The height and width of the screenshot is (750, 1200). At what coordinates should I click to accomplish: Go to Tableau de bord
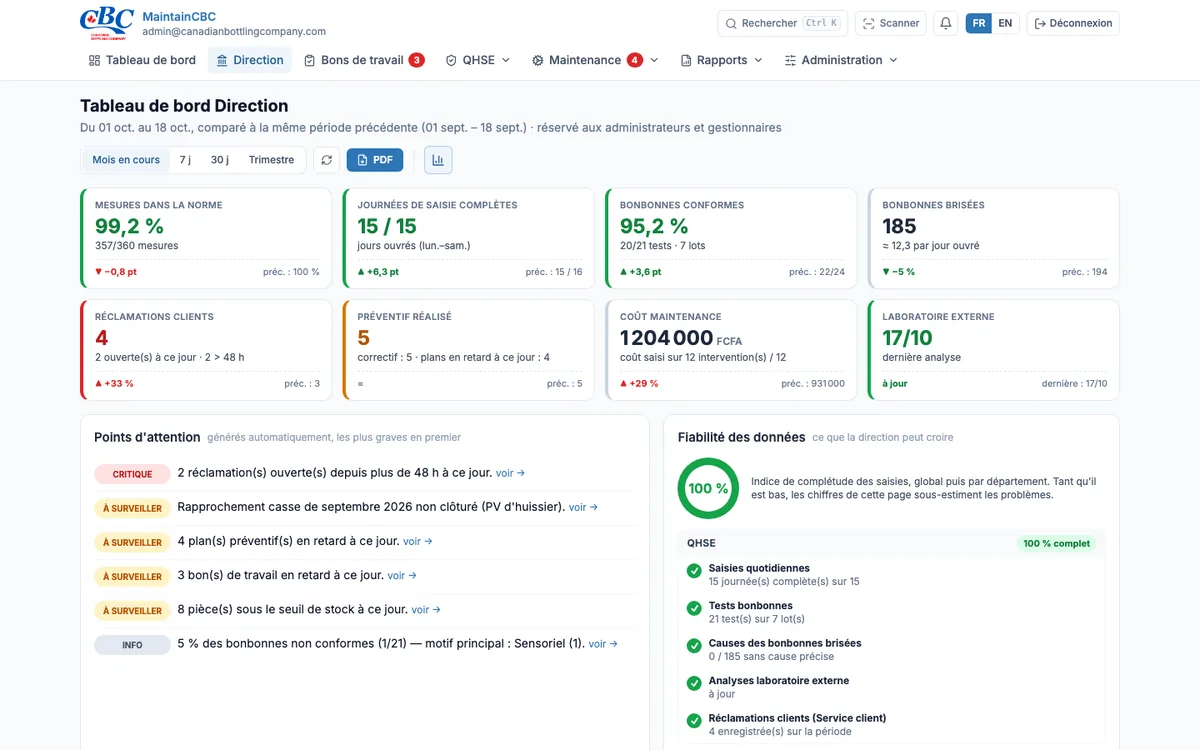coord(142,60)
